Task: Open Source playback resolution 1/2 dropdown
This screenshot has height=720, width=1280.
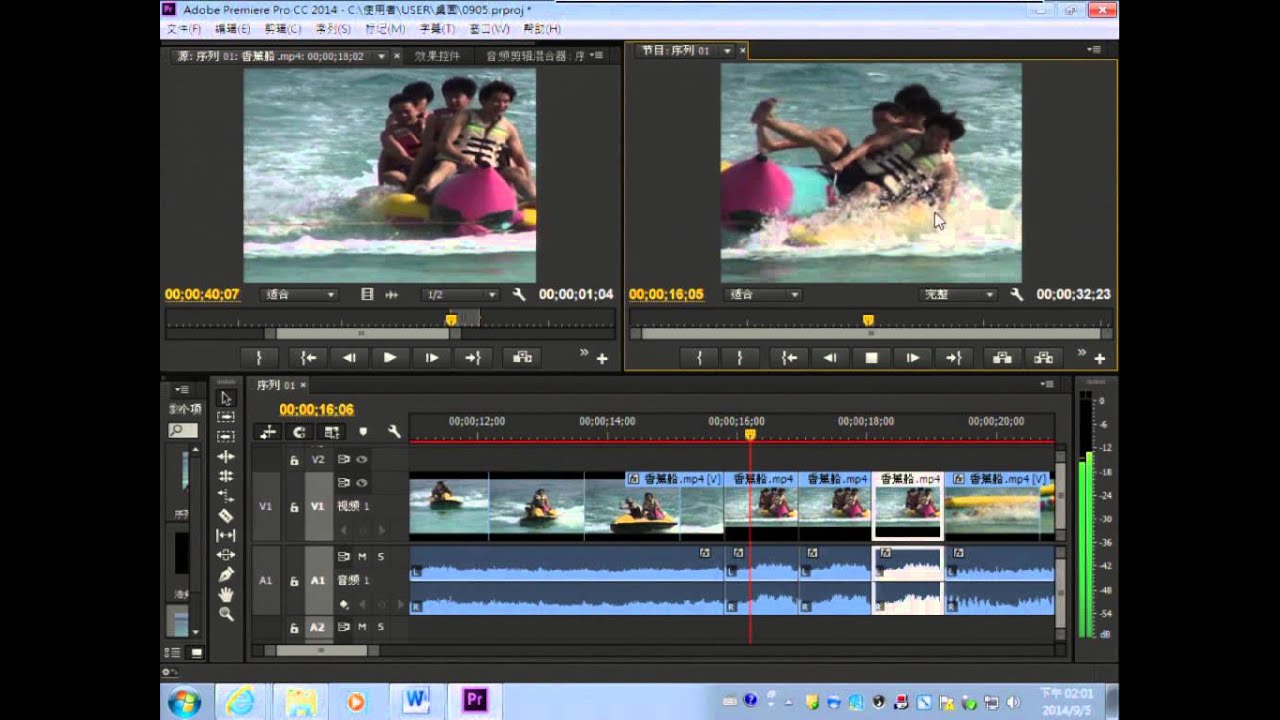Action: click(x=460, y=295)
